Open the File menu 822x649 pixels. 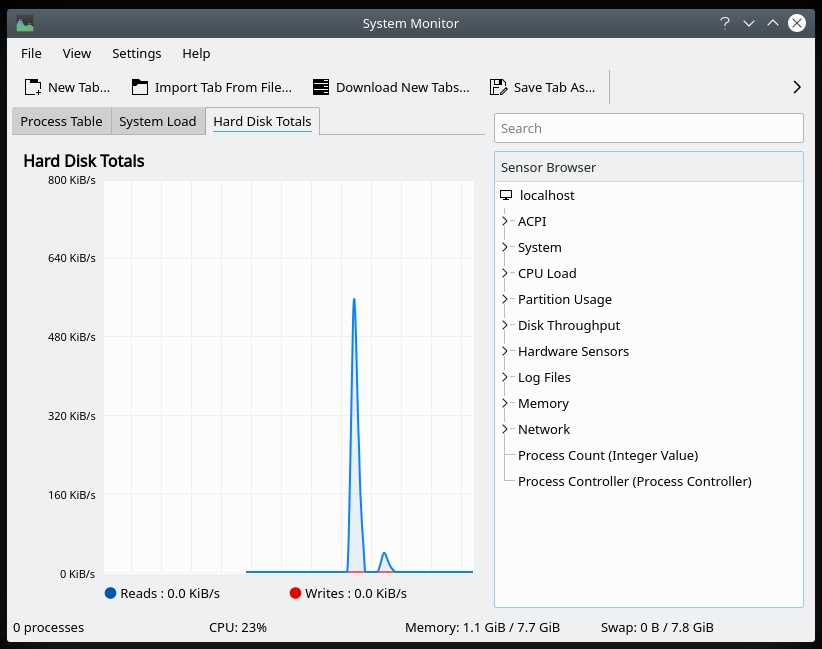[x=31, y=54]
